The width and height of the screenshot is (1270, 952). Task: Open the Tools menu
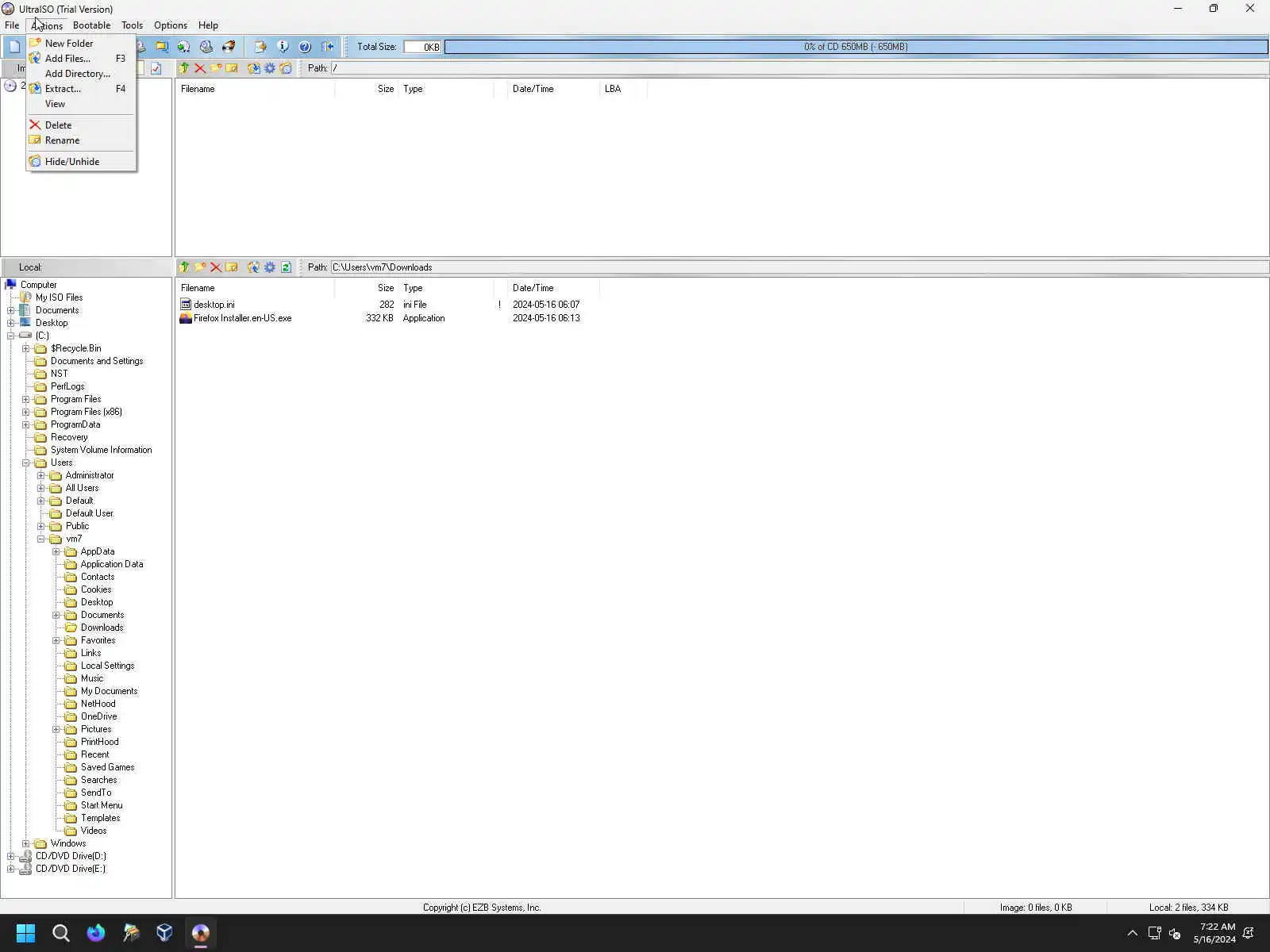[x=132, y=25]
